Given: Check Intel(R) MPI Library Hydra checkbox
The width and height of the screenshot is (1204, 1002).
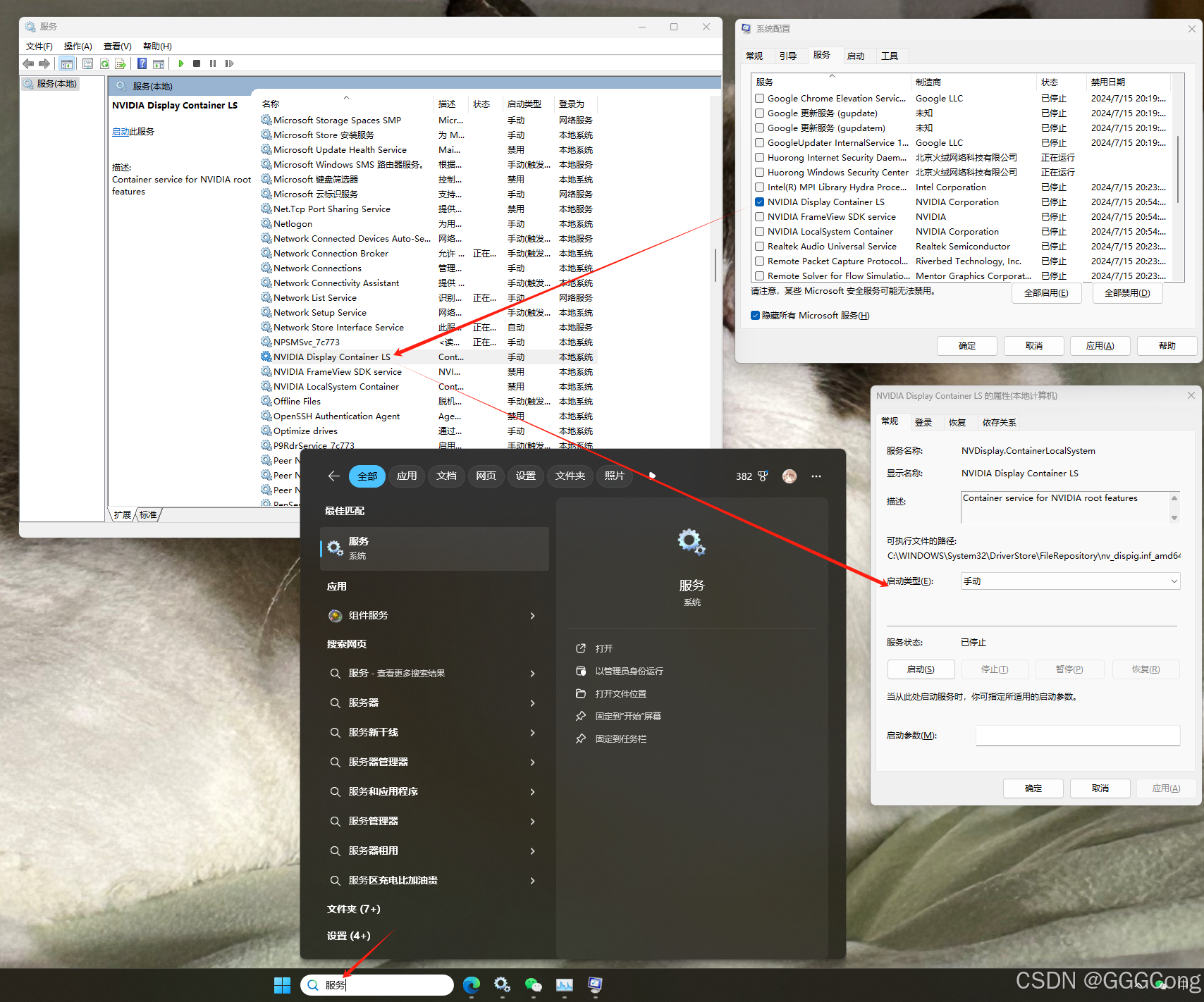Looking at the screenshot, I should [x=760, y=187].
